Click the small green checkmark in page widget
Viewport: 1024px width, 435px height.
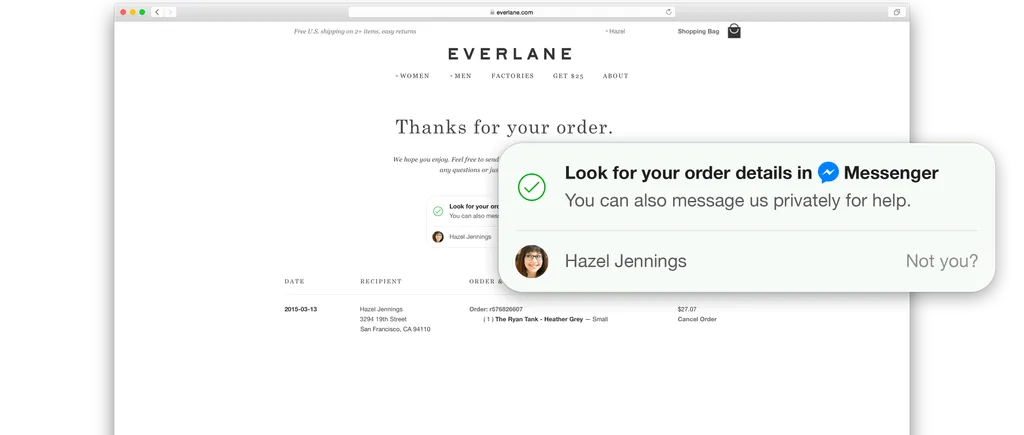[438, 211]
